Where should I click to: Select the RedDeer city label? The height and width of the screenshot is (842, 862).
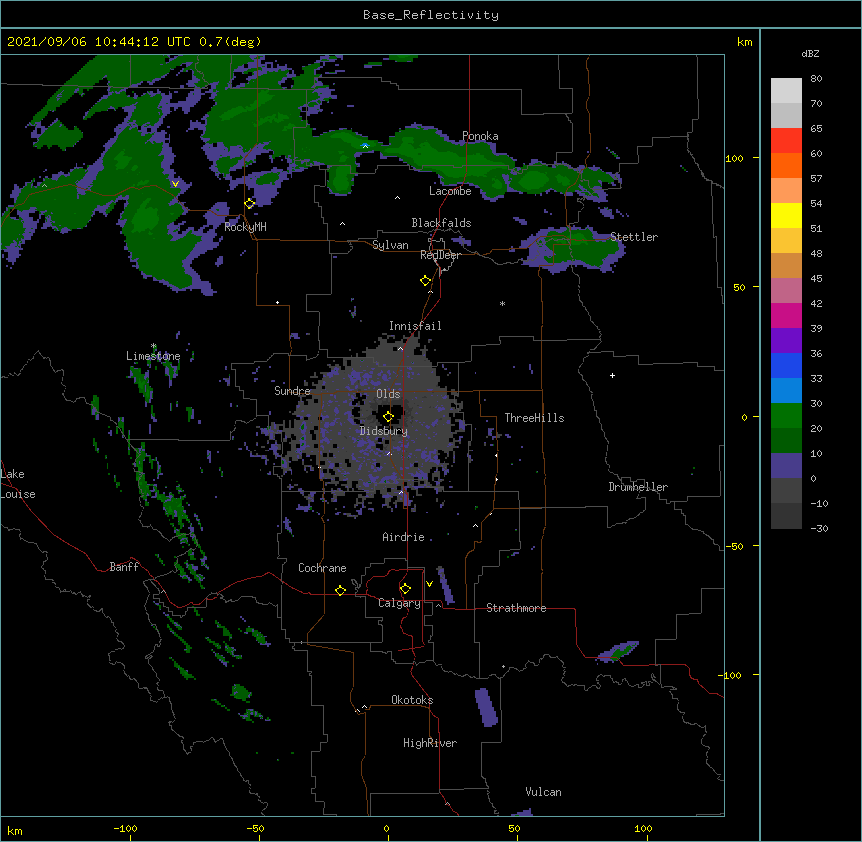pyautogui.click(x=440, y=255)
